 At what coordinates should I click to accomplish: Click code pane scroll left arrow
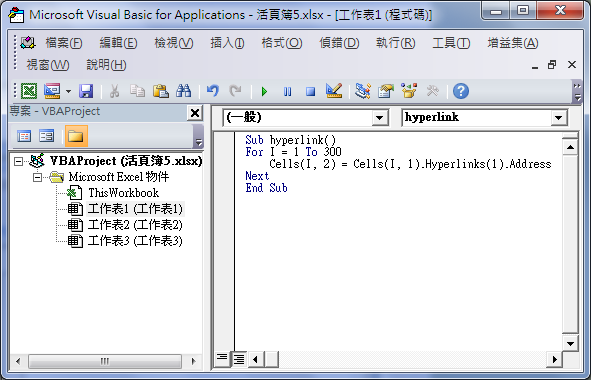pyautogui.click(x=256, y=359)
